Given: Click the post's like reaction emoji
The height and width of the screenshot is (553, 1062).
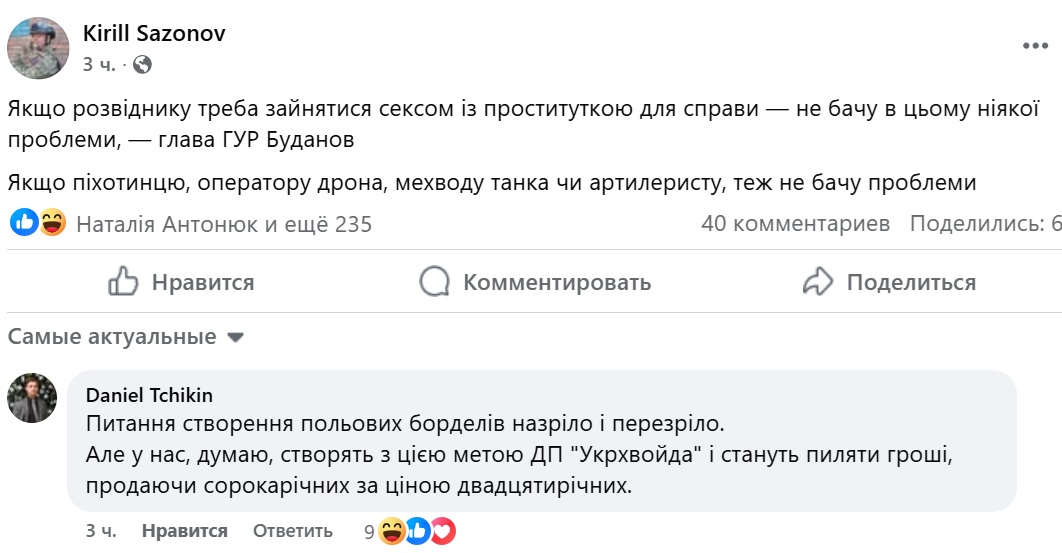Looking at the screenshot, I should click(24, 223).
